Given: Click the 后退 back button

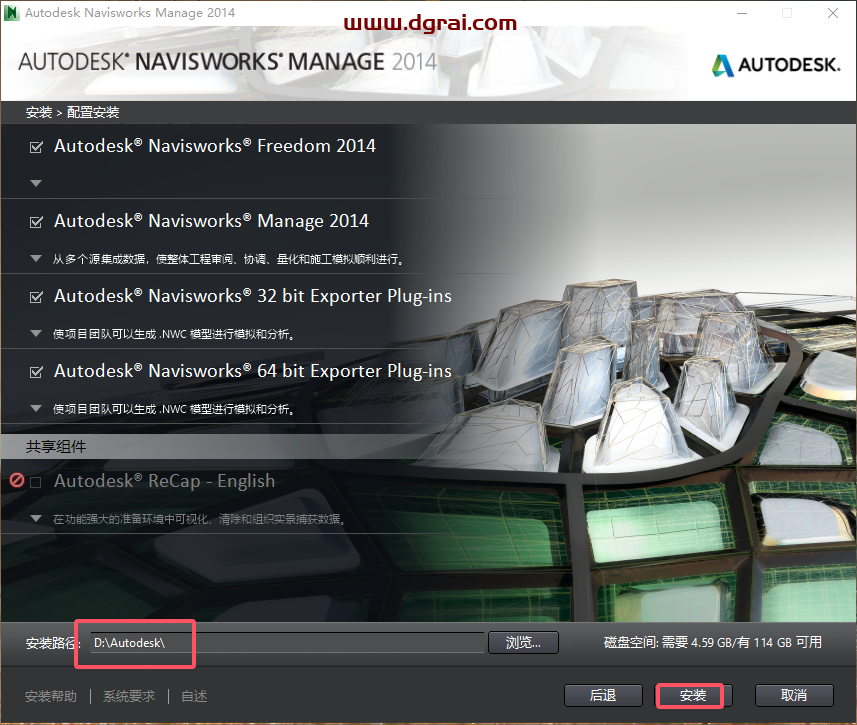Looking at the screenshot, I should point(603,695).
